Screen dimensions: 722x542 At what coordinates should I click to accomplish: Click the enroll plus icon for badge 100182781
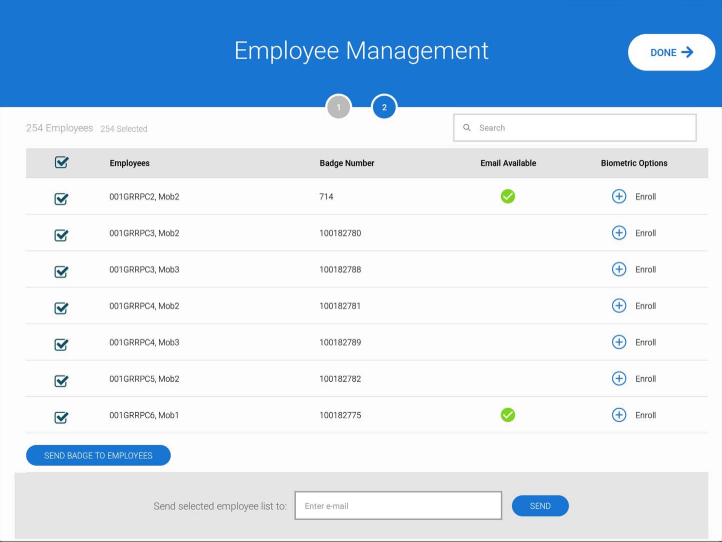click(x=618, y=306)
